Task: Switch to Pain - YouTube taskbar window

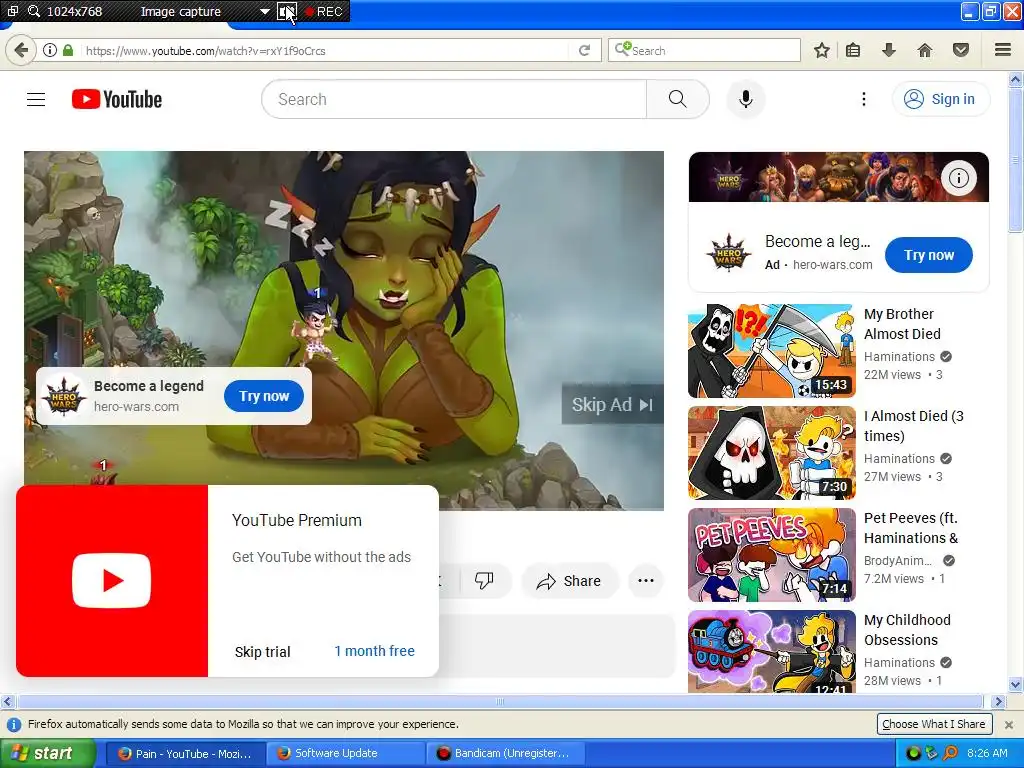Action: pyautogui.click(x=185, y=753)
